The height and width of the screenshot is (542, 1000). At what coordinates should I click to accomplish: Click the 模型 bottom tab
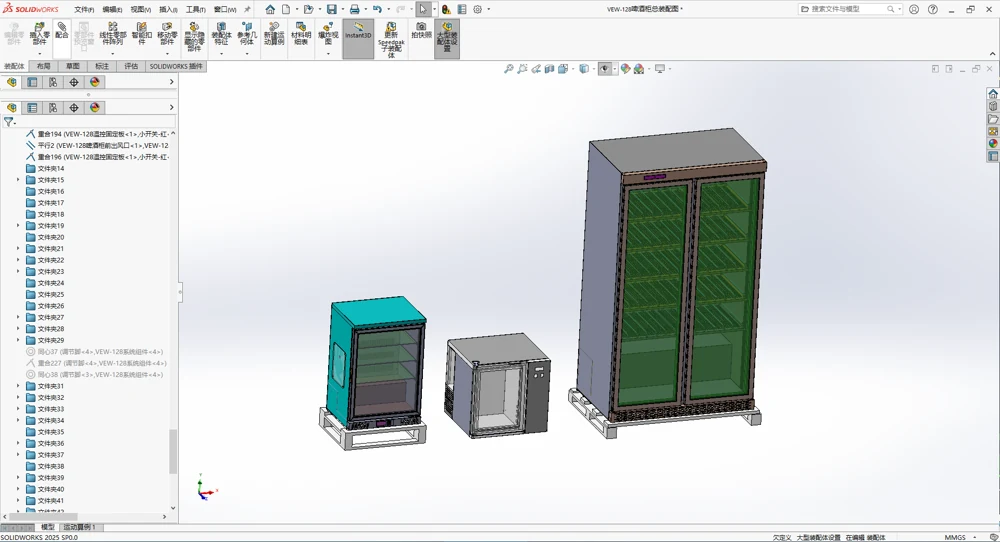point(48,527)
